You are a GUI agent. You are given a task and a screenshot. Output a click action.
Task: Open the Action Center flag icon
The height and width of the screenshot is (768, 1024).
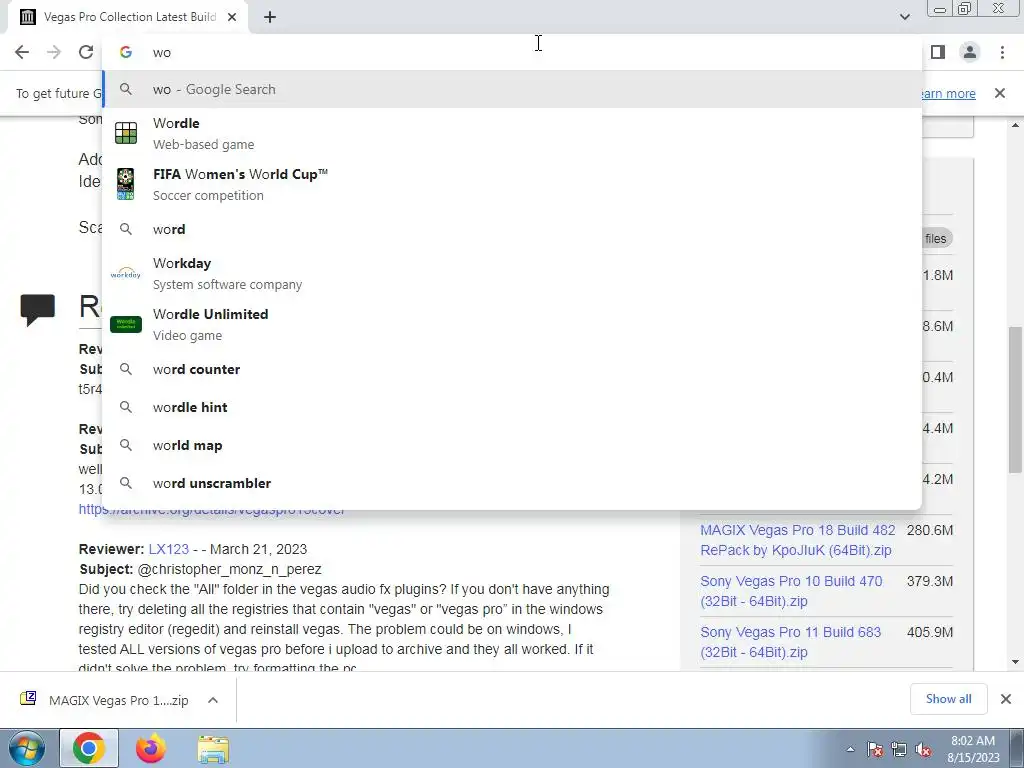point(874,750)
